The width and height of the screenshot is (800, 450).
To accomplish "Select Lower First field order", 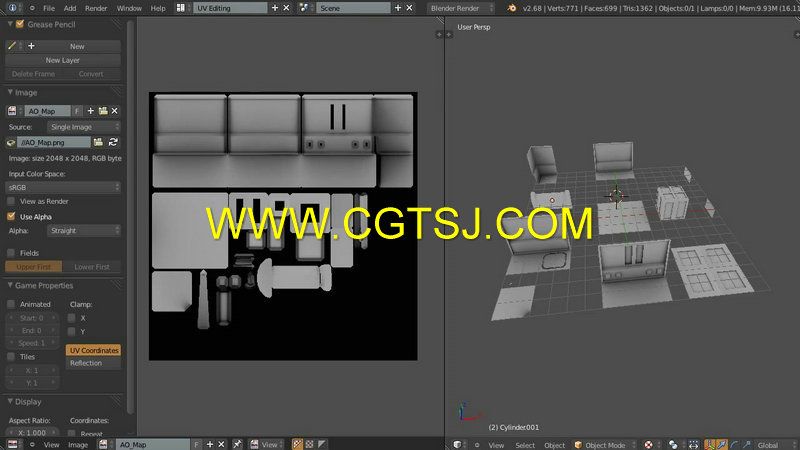I will [x=91, y=266].
